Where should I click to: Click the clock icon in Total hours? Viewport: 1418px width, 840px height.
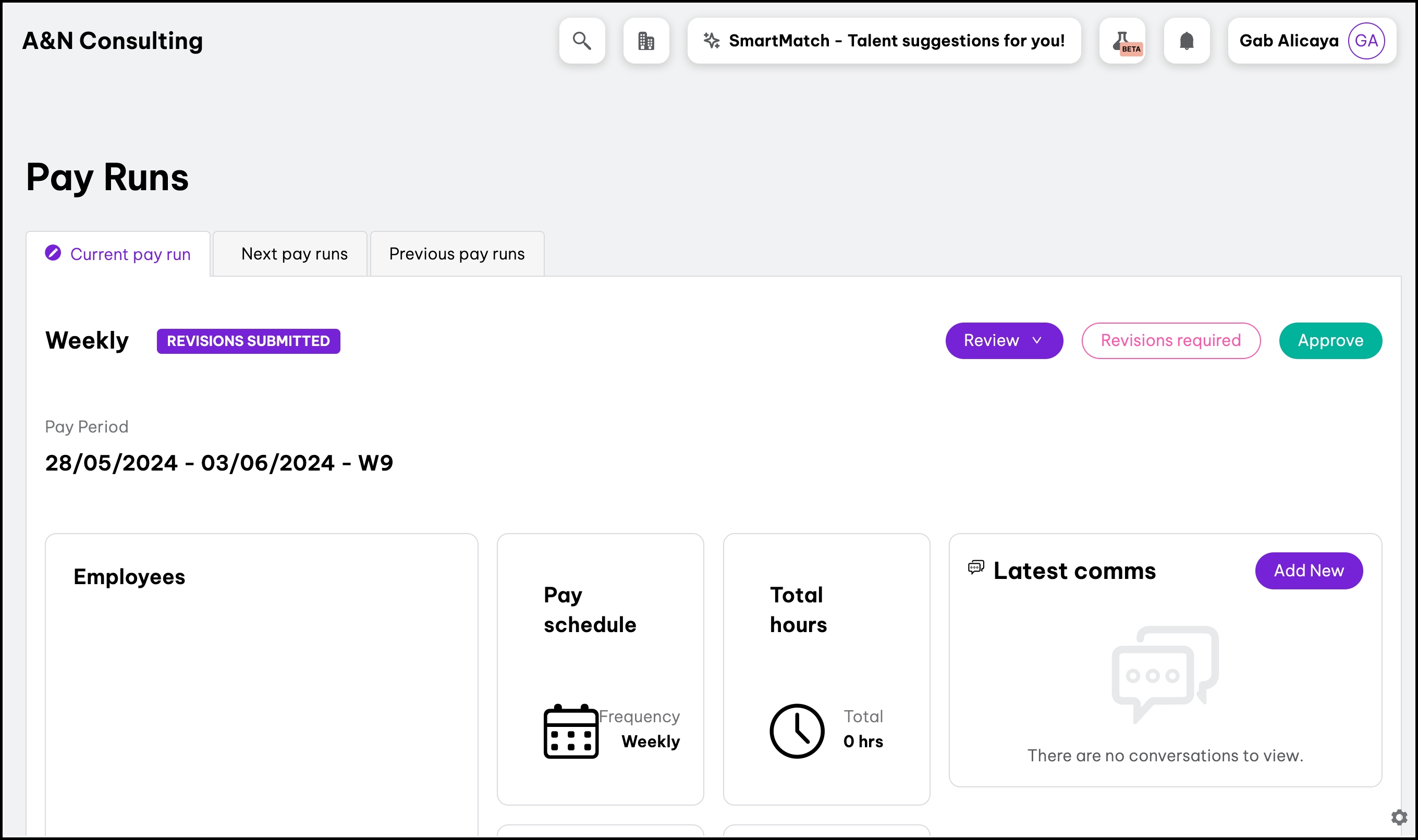(797, 731)
